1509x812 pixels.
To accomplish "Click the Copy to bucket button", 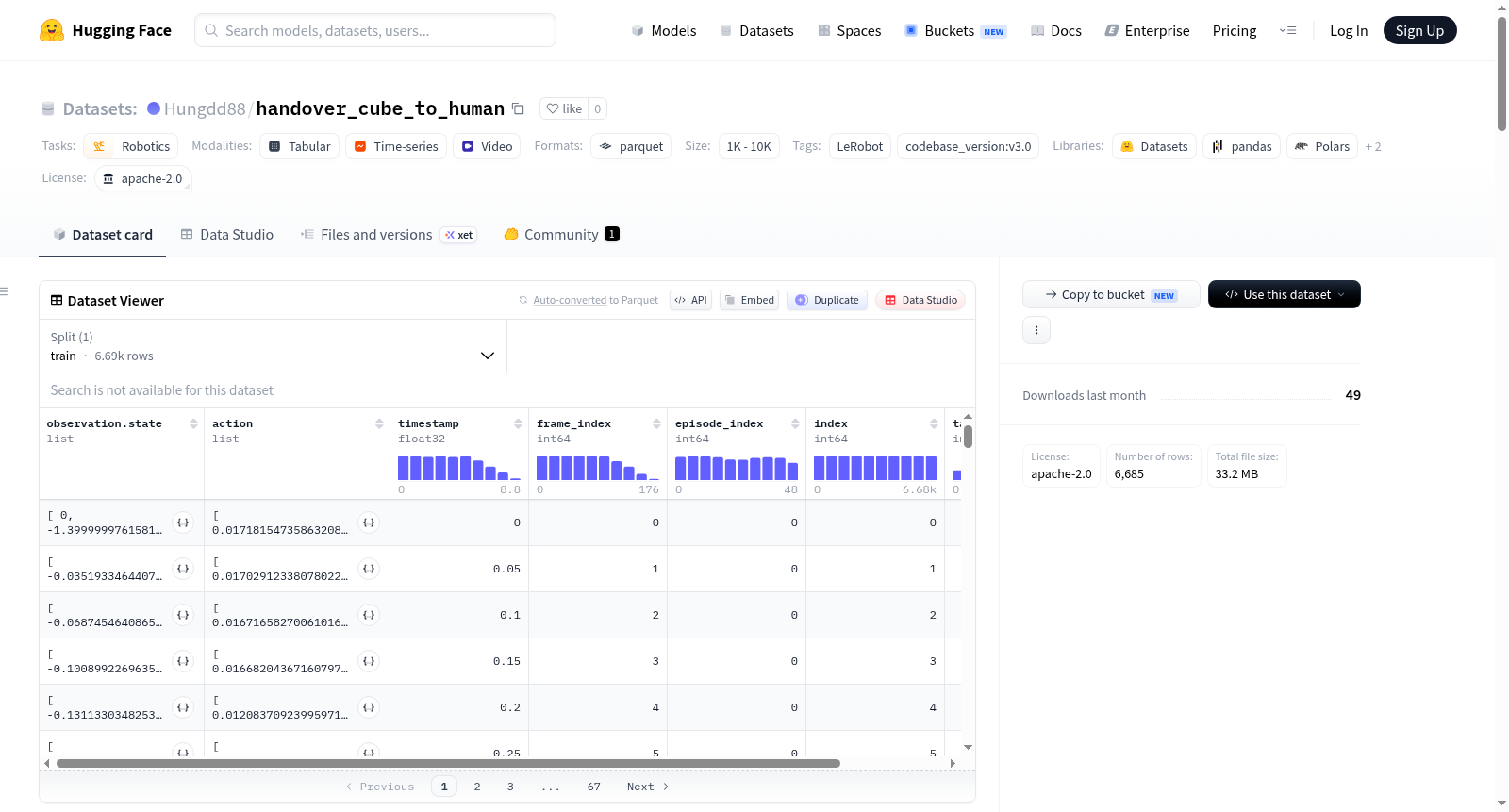I will (1111, 294).
